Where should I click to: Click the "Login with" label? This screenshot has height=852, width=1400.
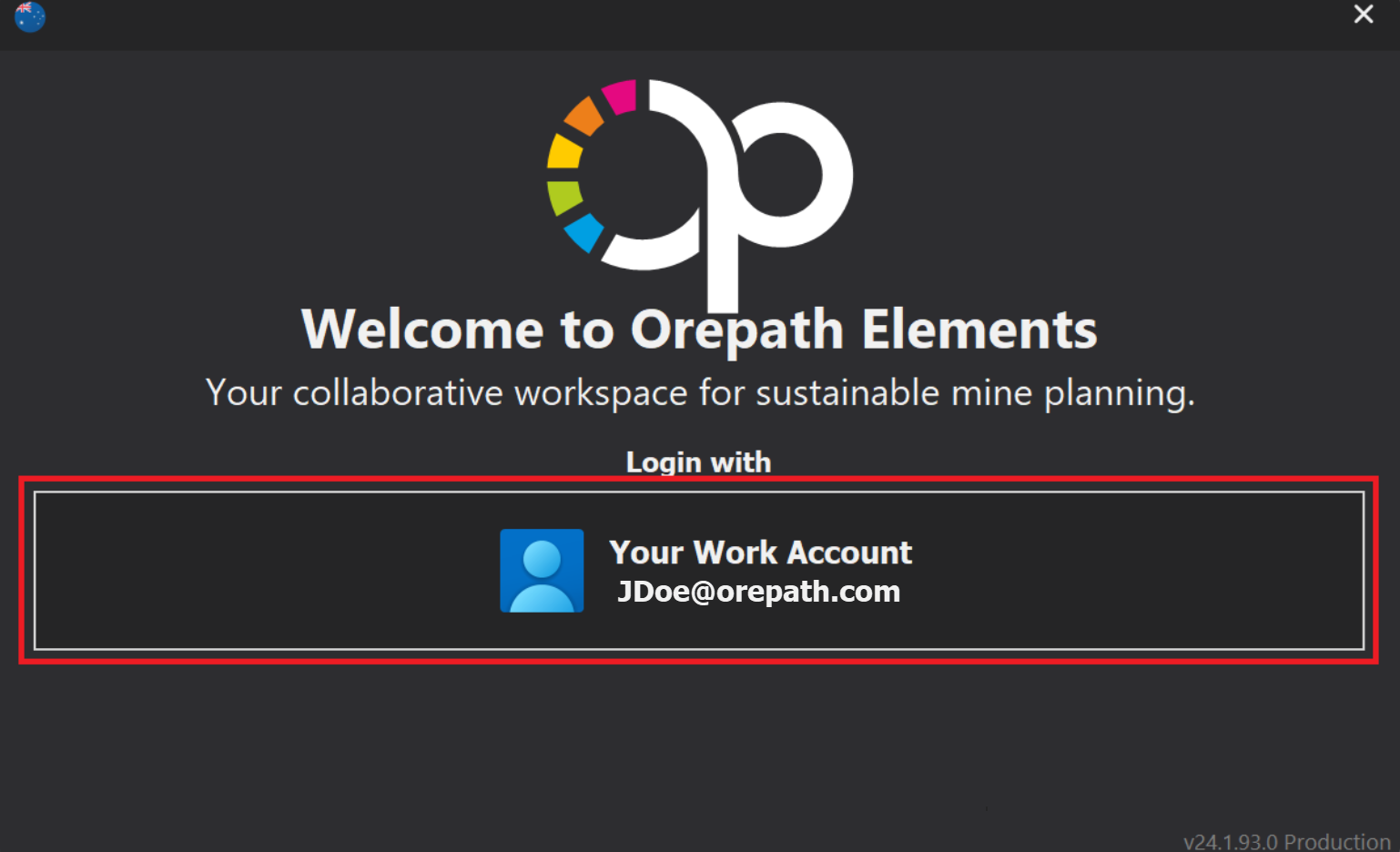pyautogui.click(x=698, y=462)
